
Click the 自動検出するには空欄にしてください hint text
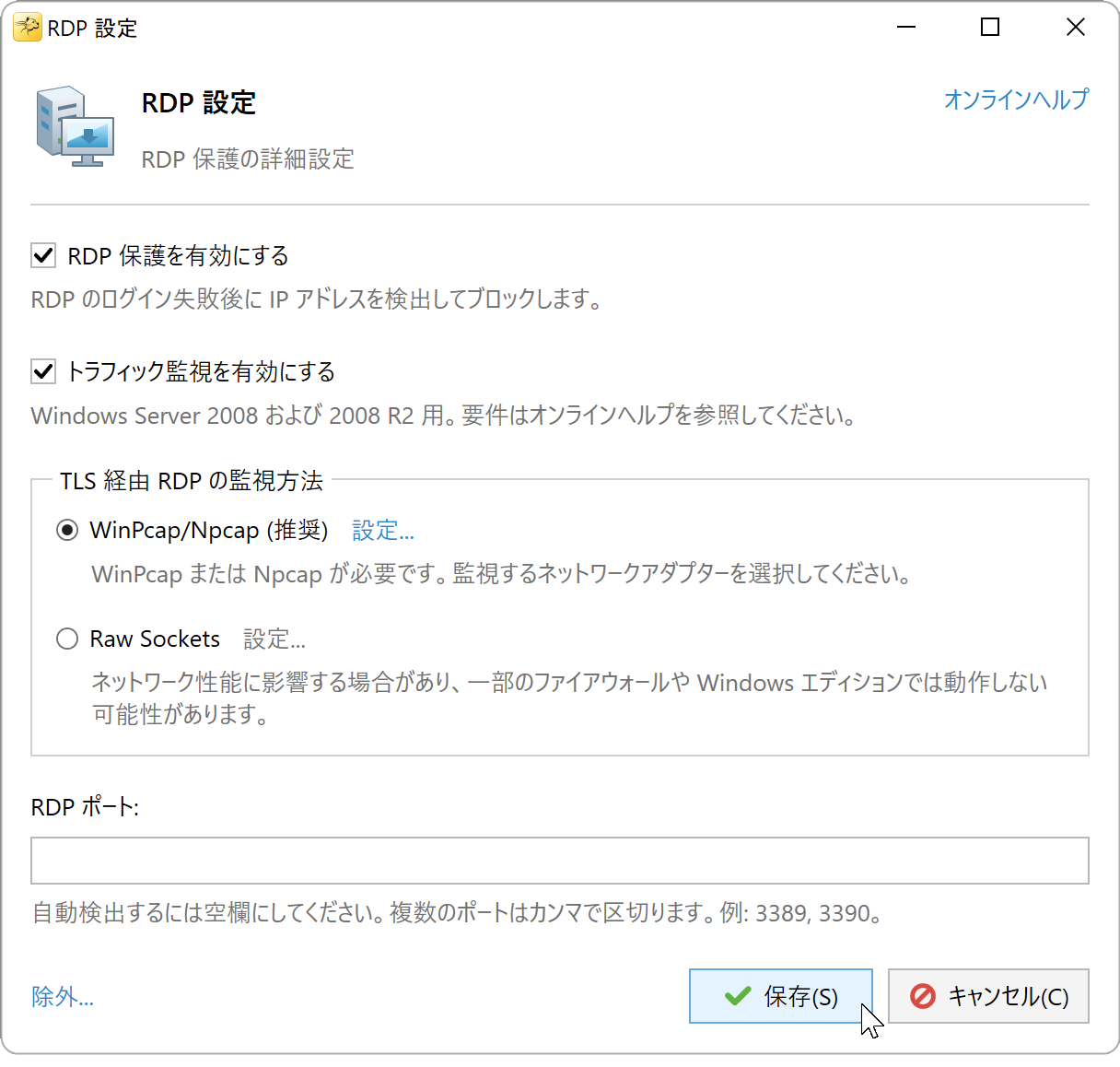click(460, 913)
